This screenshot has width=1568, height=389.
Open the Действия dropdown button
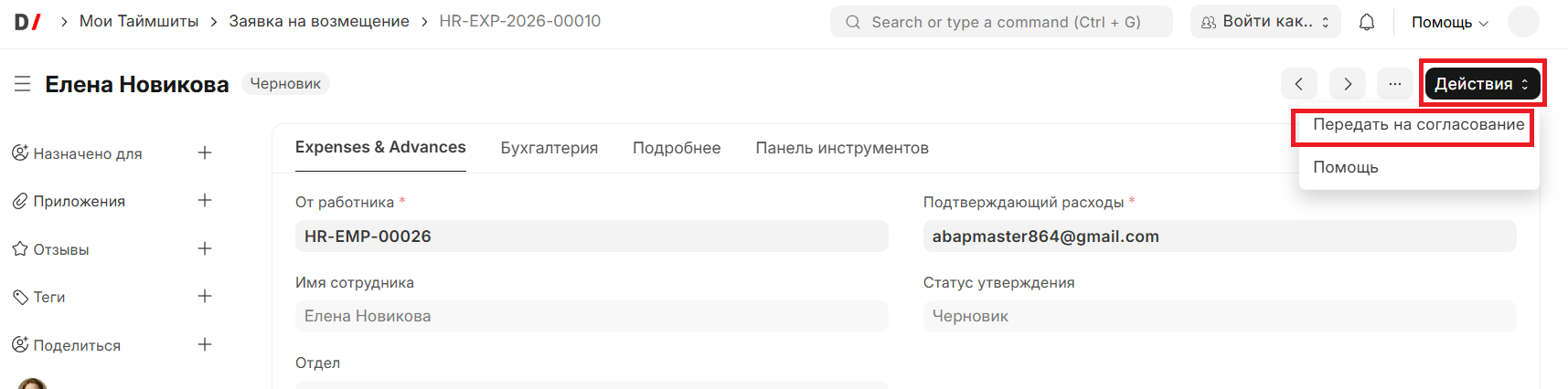click(1482, 84)
